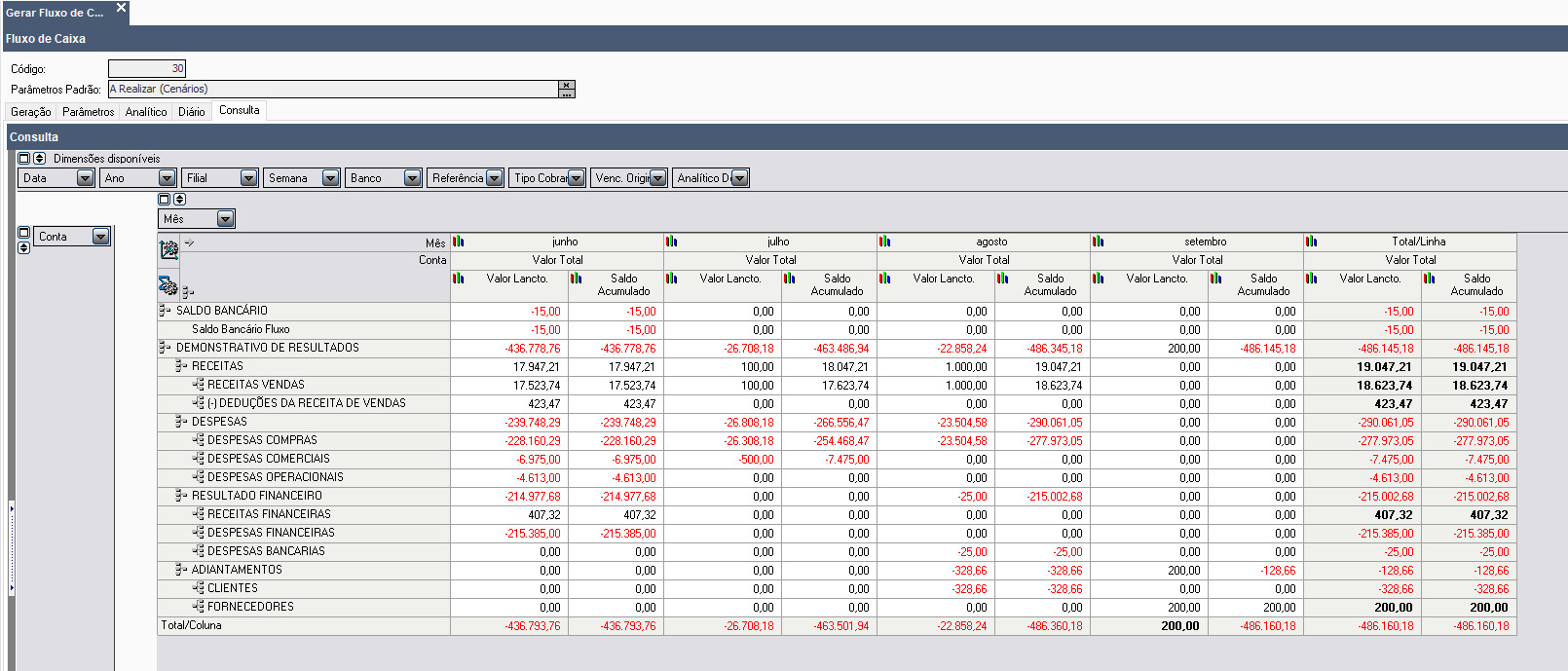Toggle square box beside Dimensões disponíveis
This screenshot has height=671, width=1568.
click(24, 158)
